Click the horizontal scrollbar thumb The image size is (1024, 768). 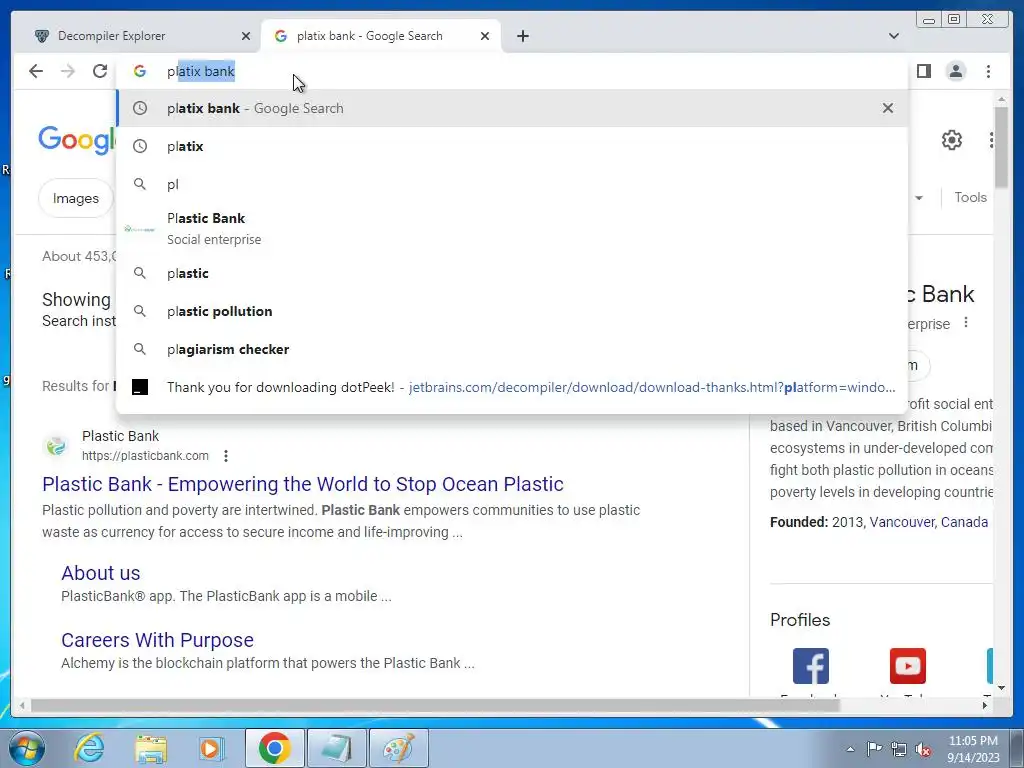(435, 705)
